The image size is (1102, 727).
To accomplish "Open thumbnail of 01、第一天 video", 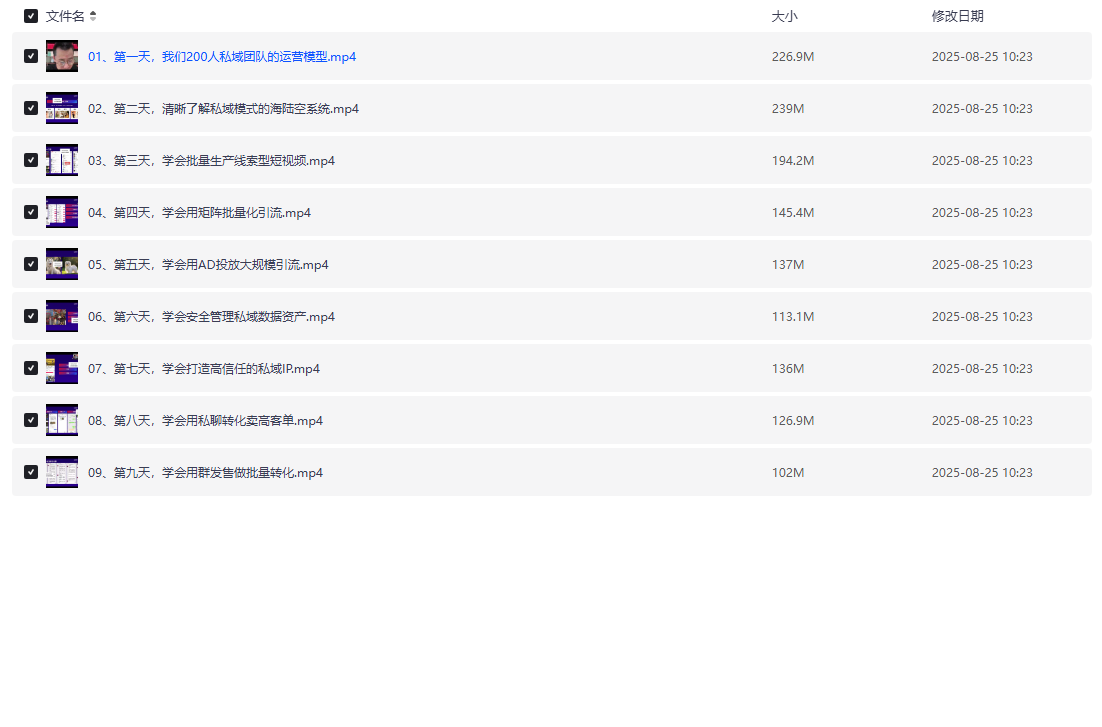I will (62, 56).
